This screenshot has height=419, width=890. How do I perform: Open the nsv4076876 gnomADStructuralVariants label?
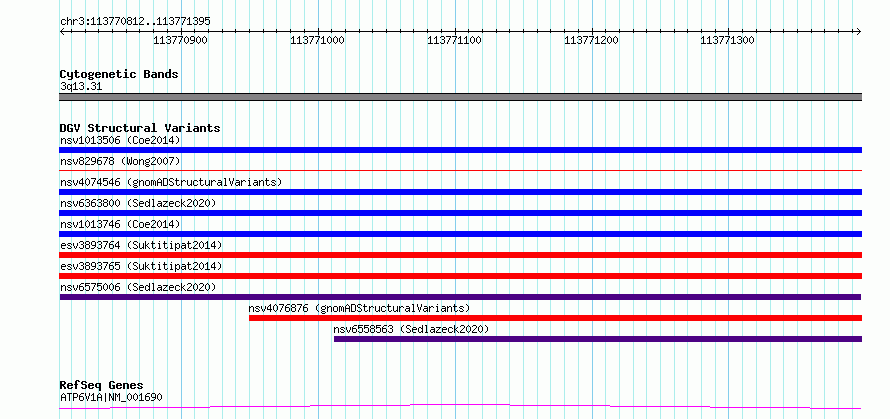(359, 308)
